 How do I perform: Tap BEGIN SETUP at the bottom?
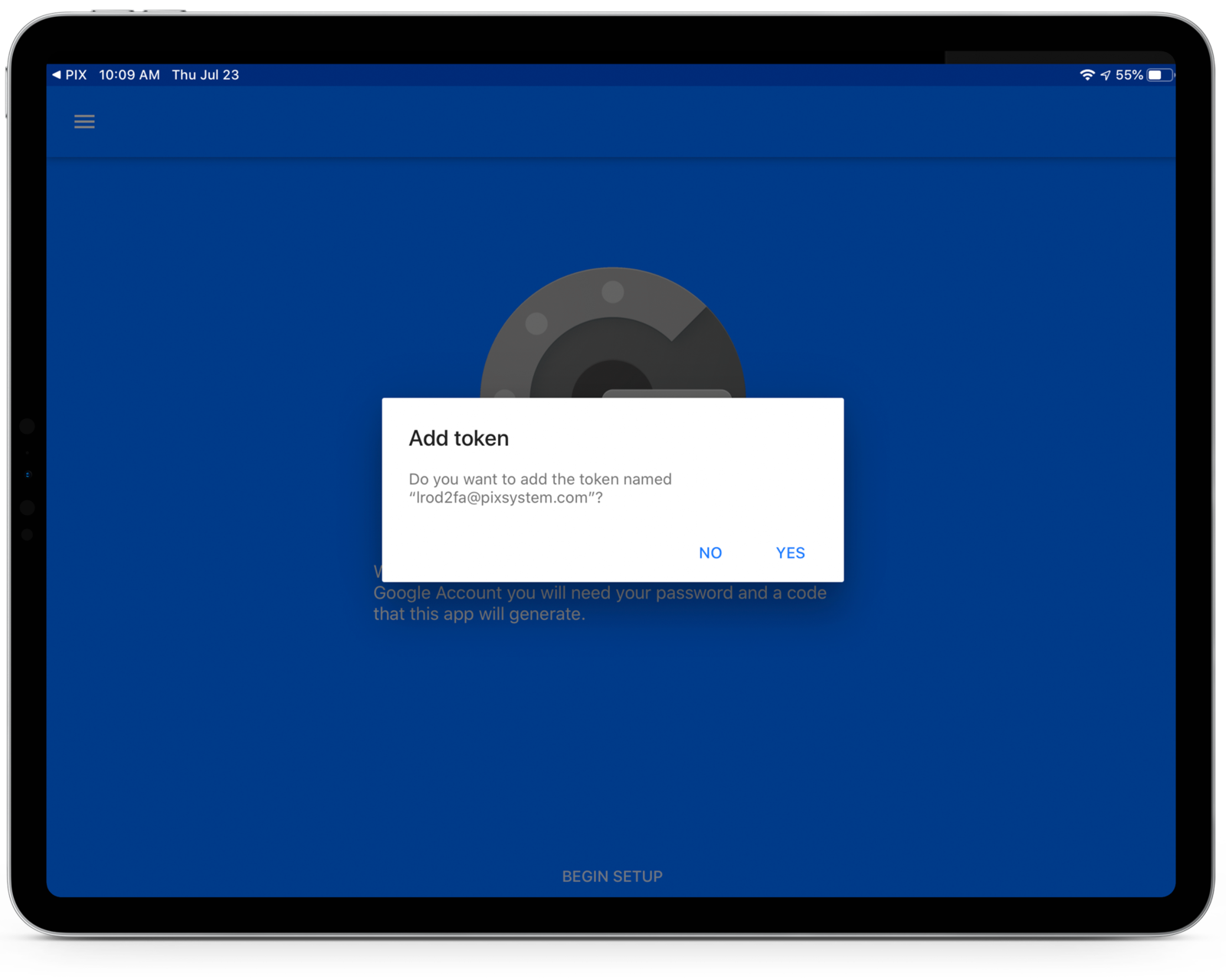pyautogui.click(x=612, y=877)
